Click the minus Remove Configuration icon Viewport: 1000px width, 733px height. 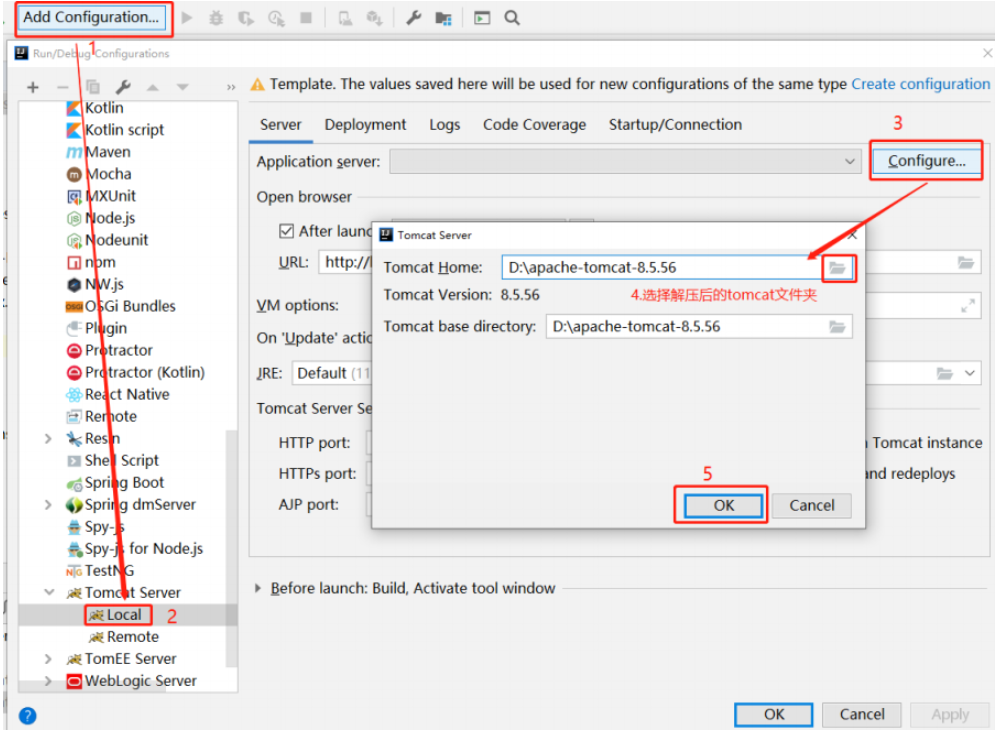point(62,87)
